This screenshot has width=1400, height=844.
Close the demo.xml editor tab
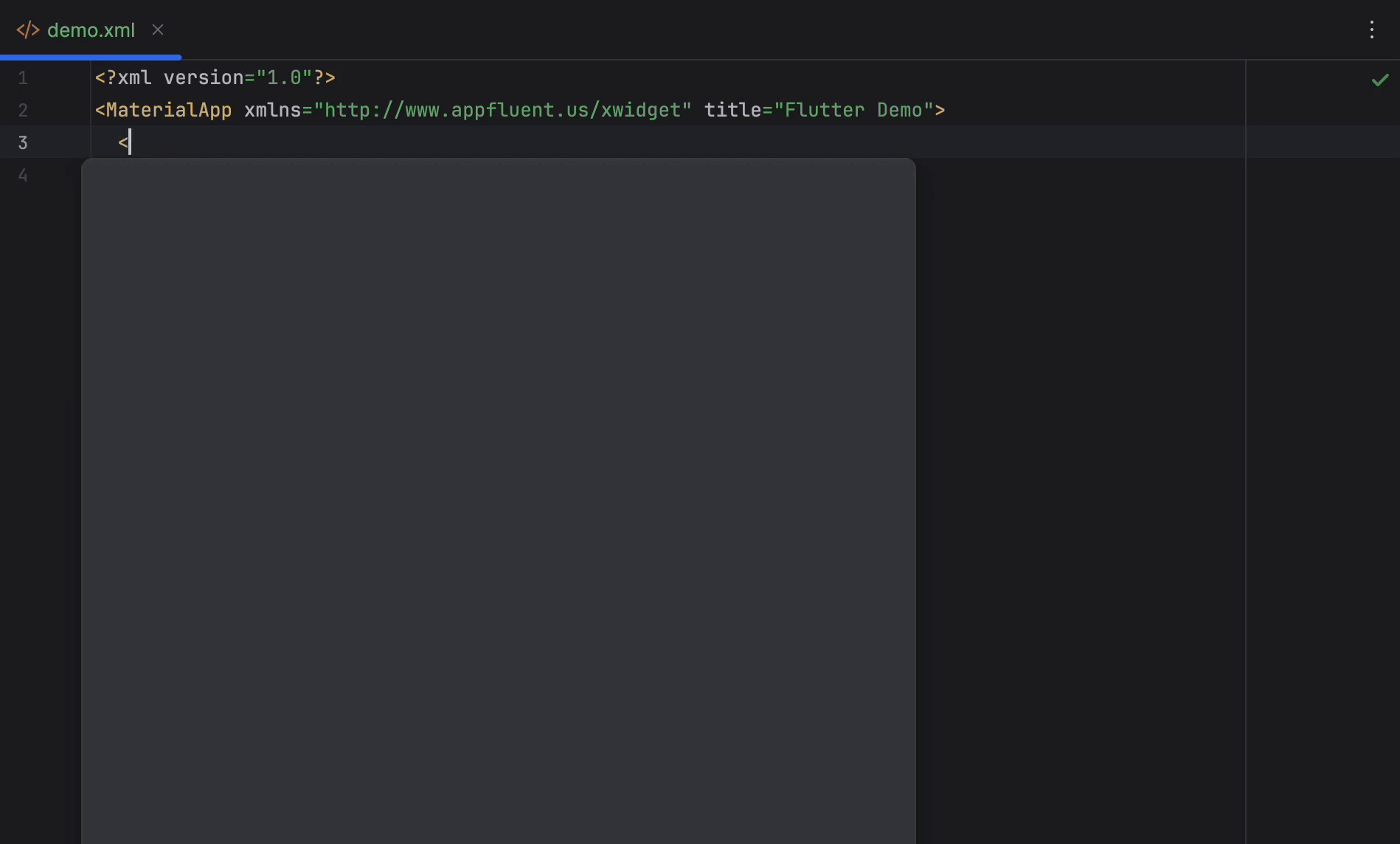coord(158,30)
